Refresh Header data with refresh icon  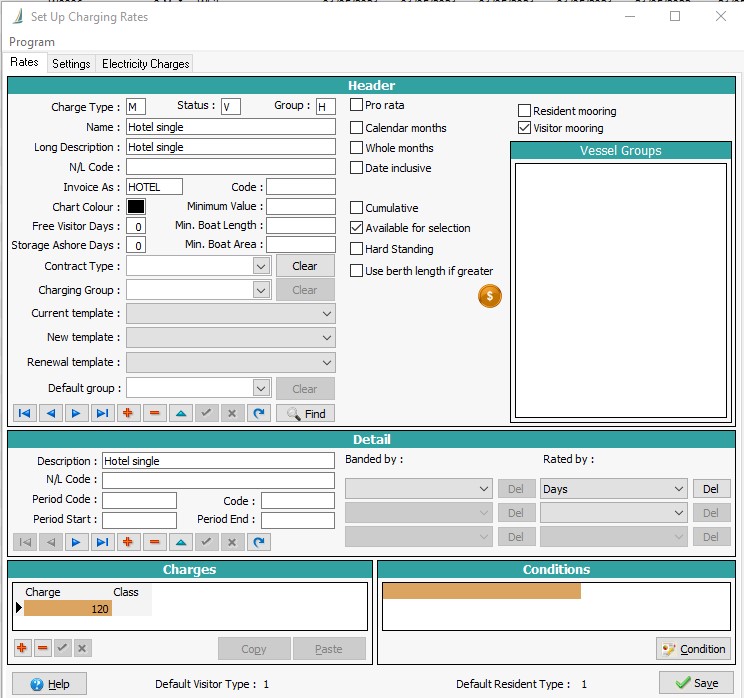click(x=259, y=413)
